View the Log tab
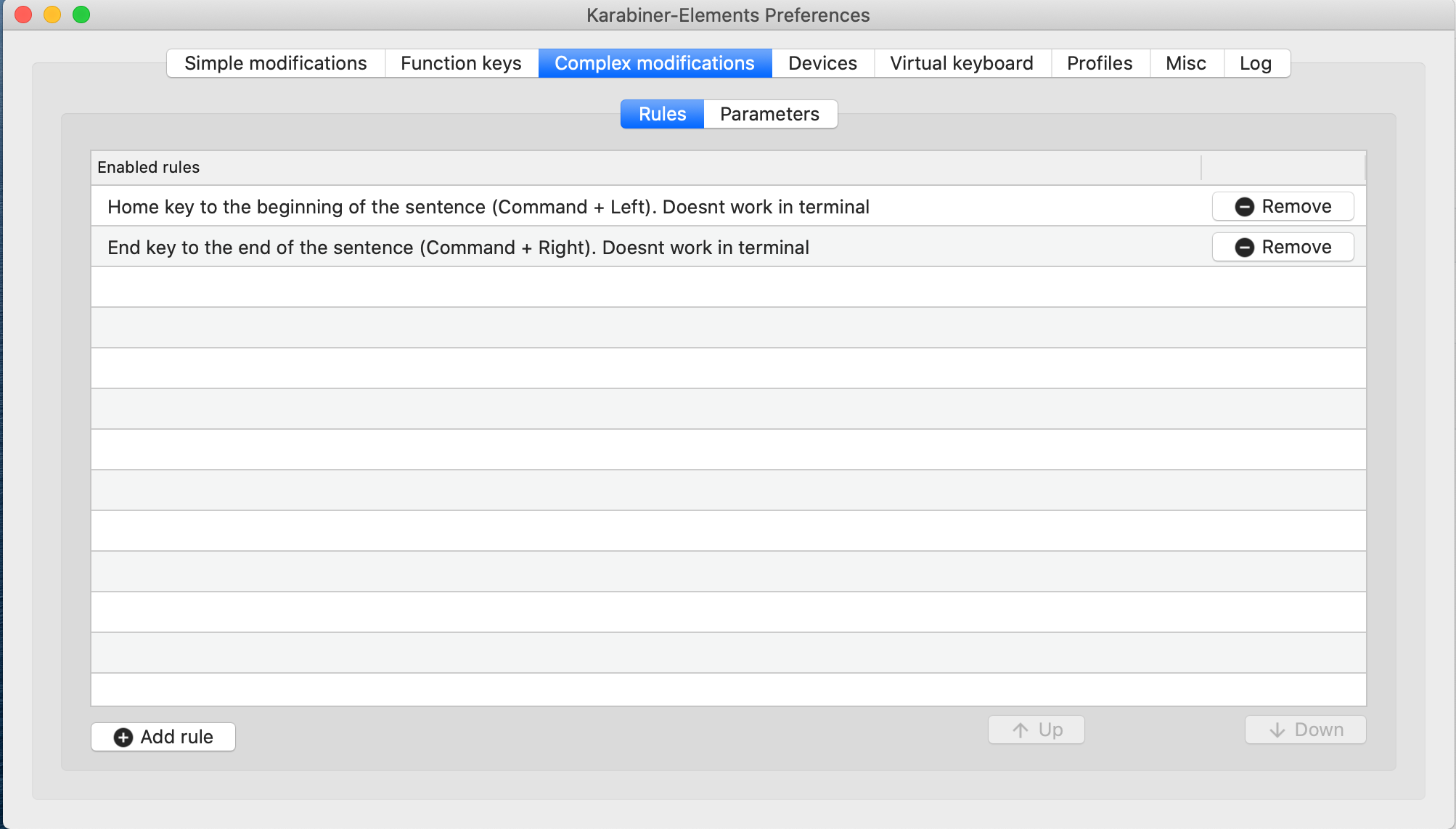 (x=1256, y=63)
